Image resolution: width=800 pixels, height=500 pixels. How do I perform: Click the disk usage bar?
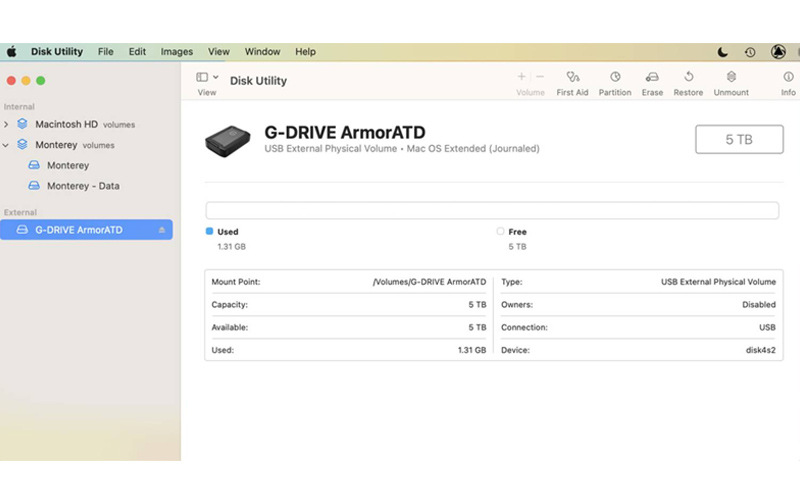click(x=491, y=210)
